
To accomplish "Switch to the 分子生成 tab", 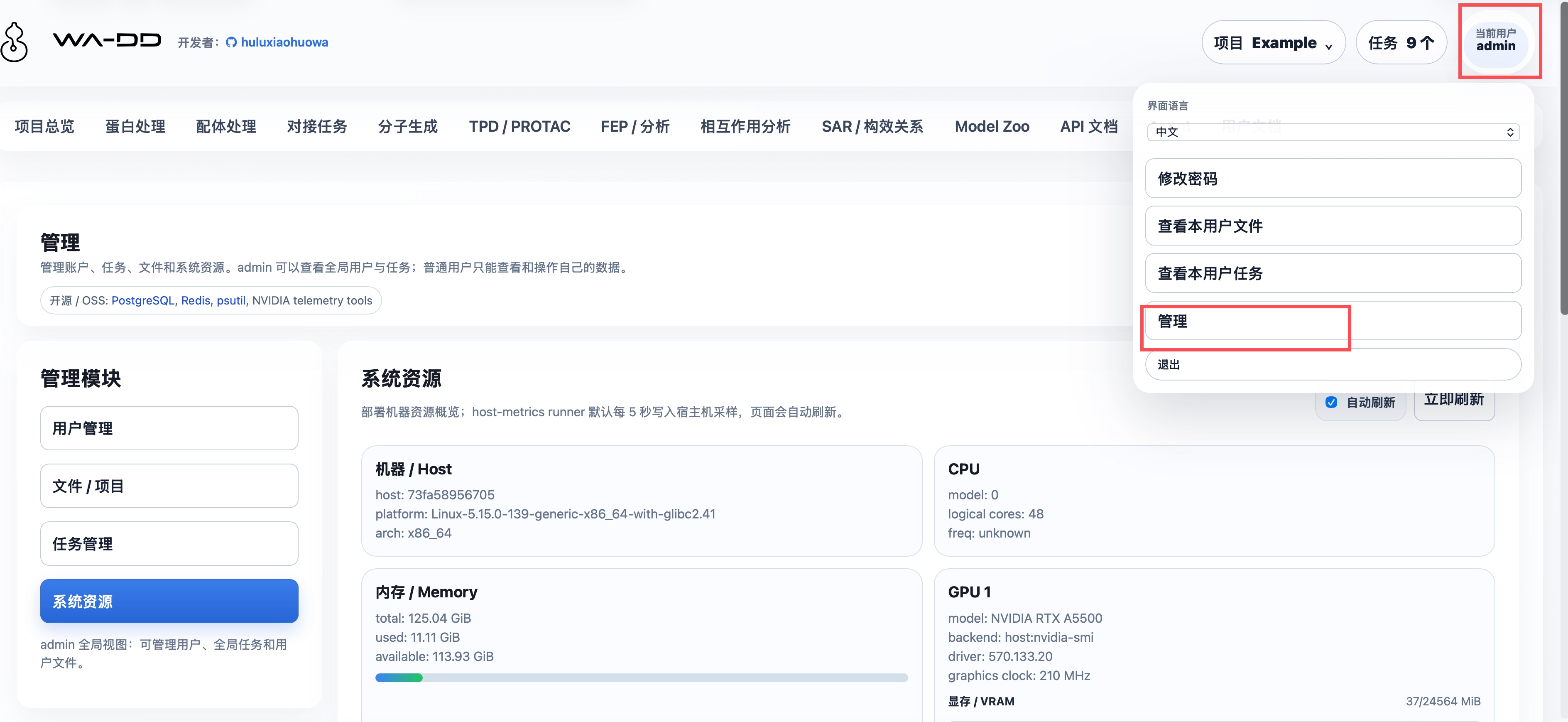I will click(x=408, y=127).
